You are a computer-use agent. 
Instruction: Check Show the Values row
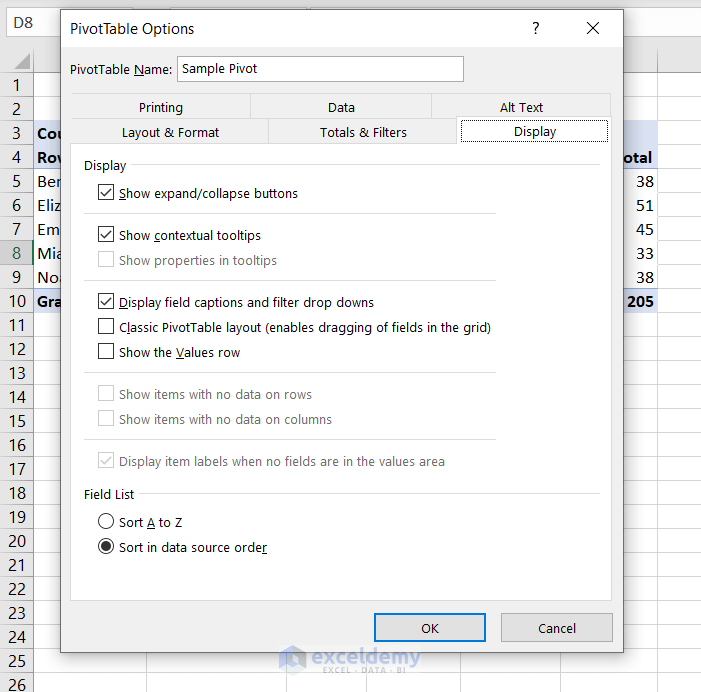(106, 351)
